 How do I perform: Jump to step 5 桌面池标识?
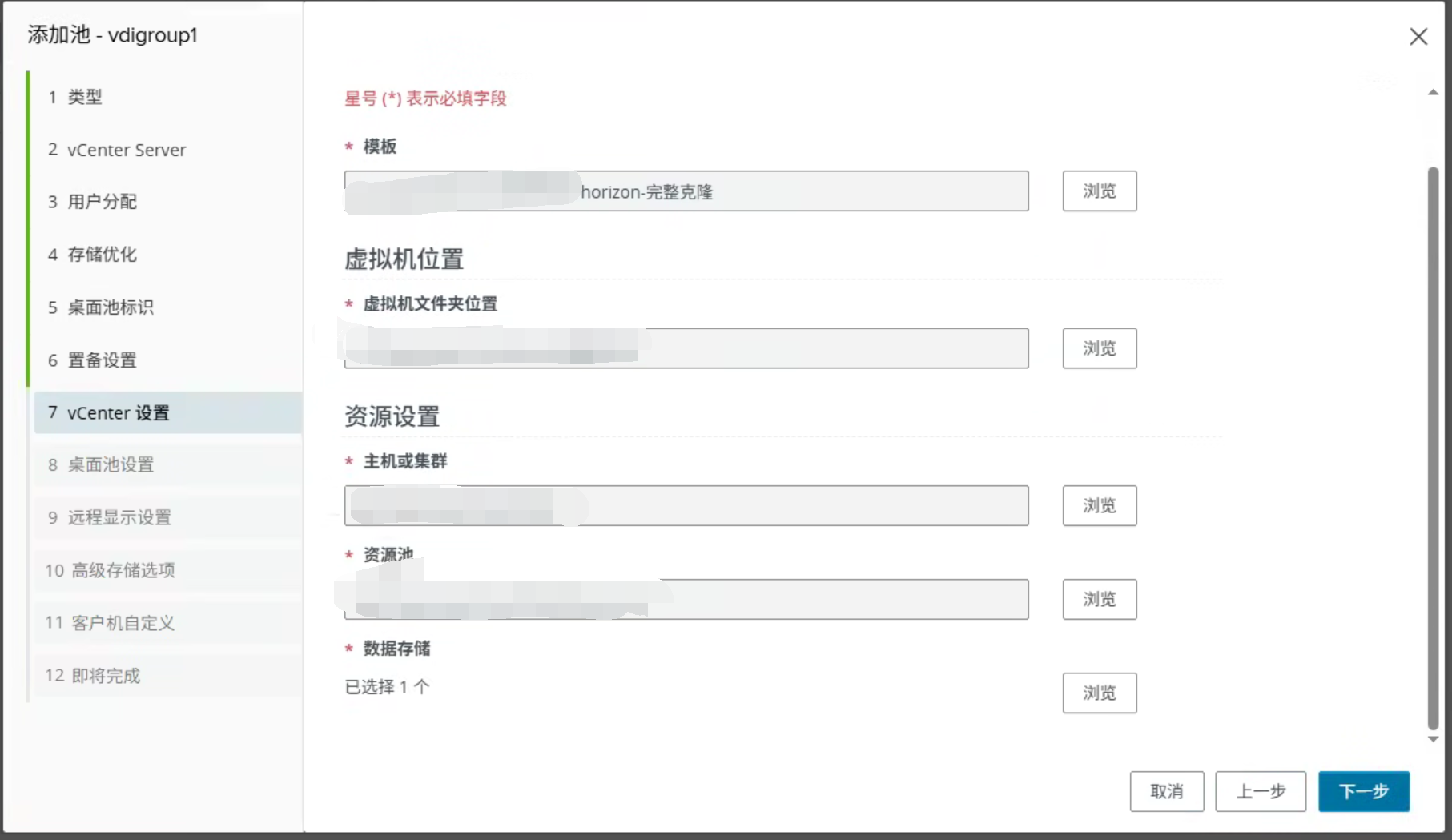168,307
